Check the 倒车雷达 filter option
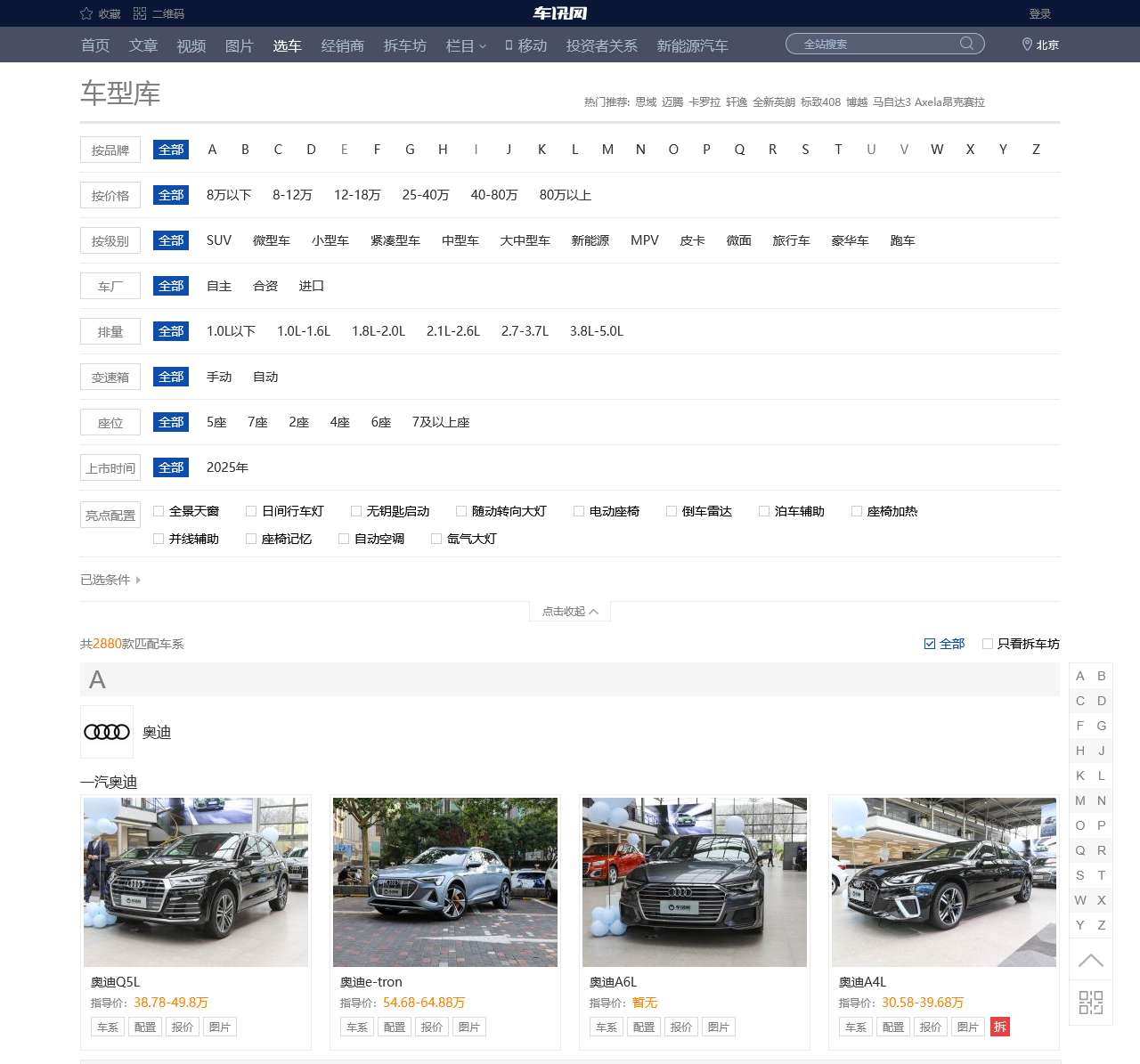 tap(671, 511)
